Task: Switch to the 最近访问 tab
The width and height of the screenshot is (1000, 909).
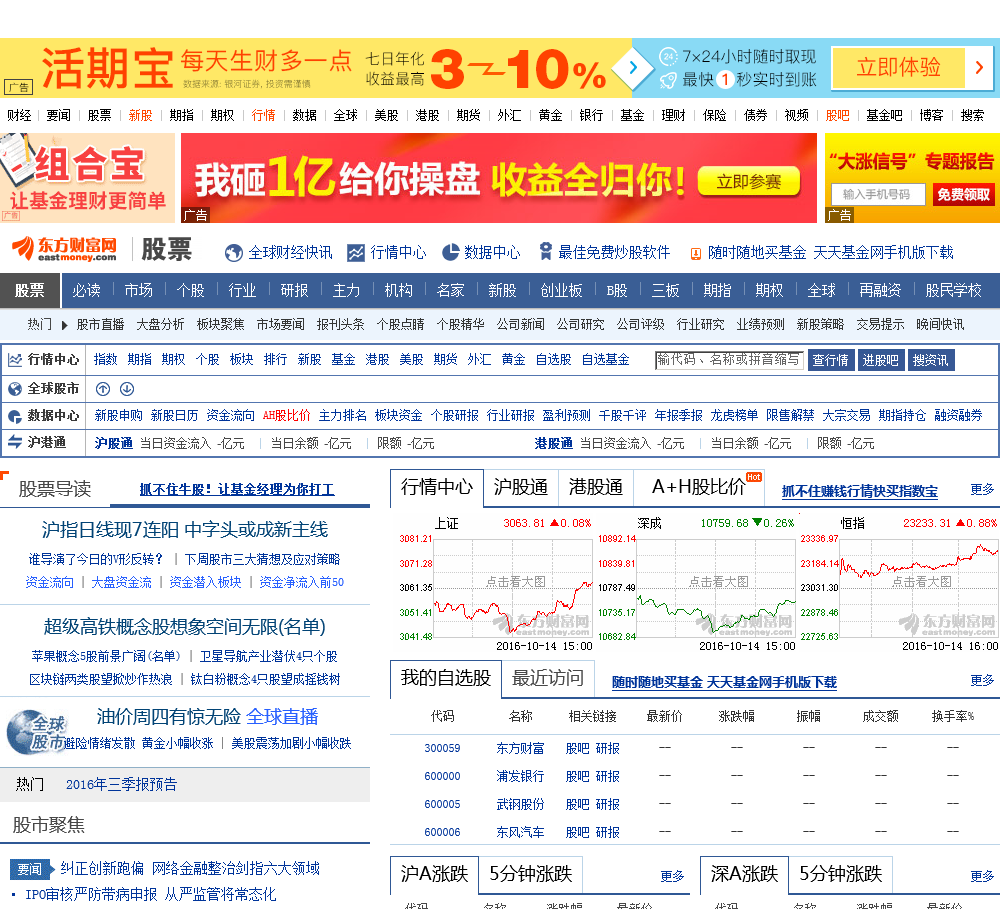Action: 548,678
